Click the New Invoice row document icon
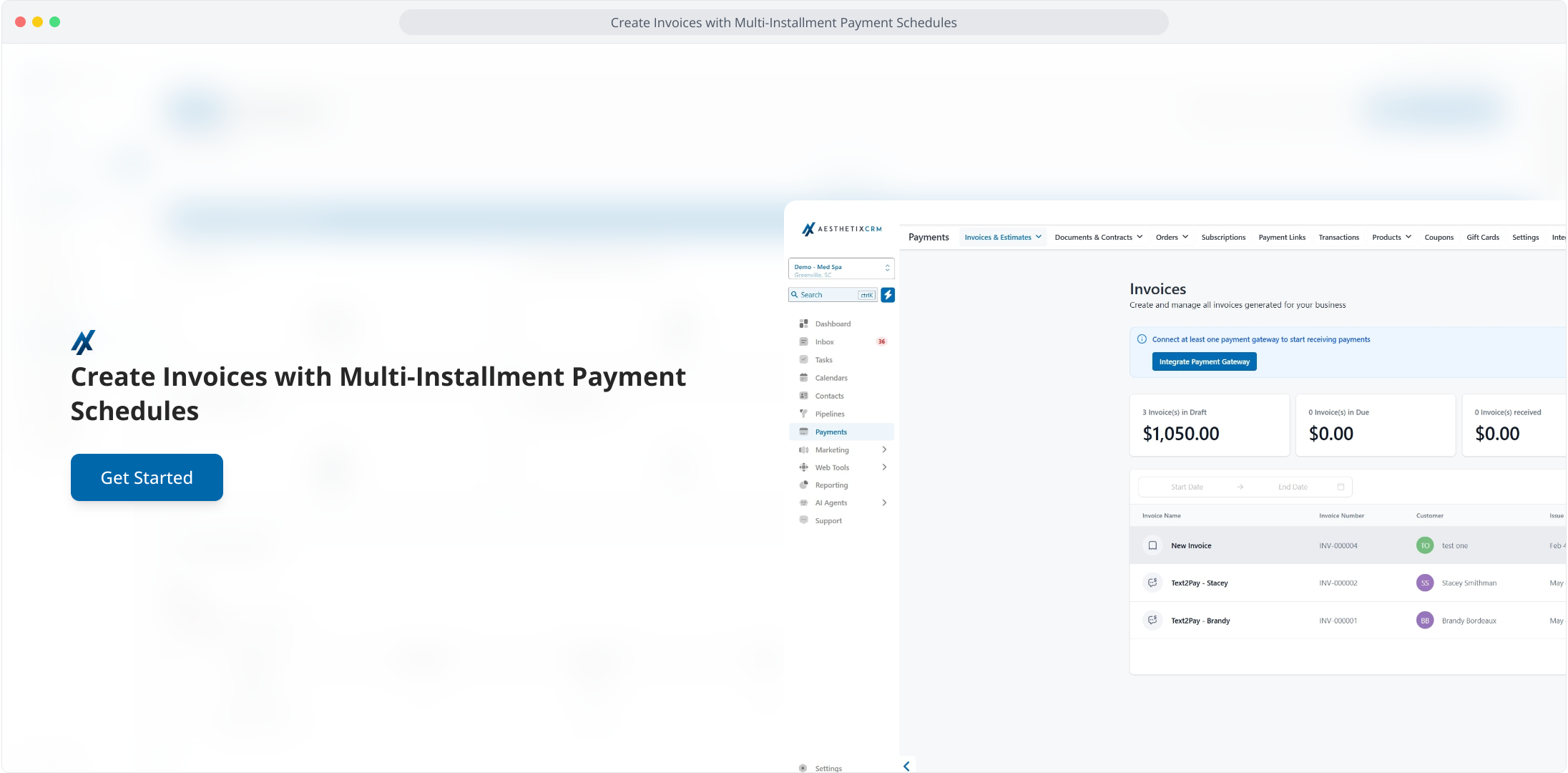Viewport: 1568px width, 773px height. (1152, 545)
